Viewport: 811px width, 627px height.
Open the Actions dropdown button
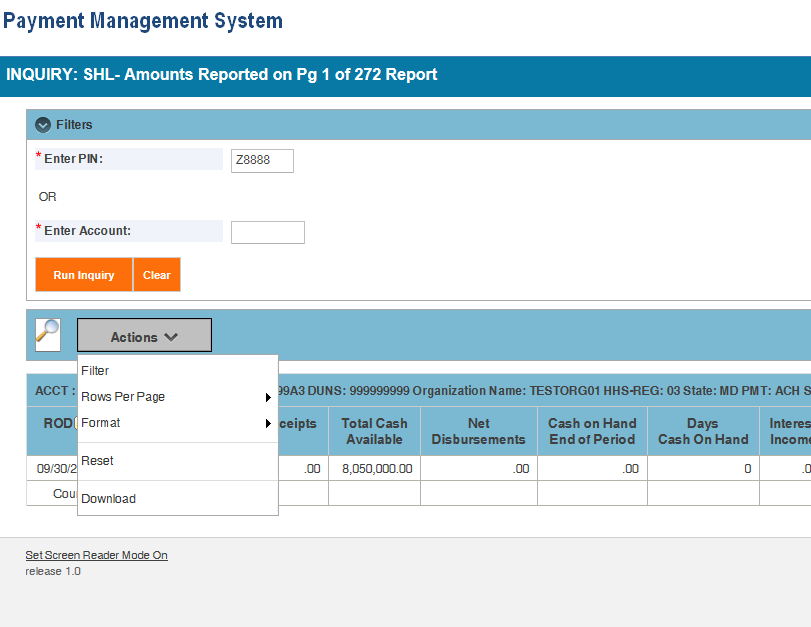tap(144, 335)
